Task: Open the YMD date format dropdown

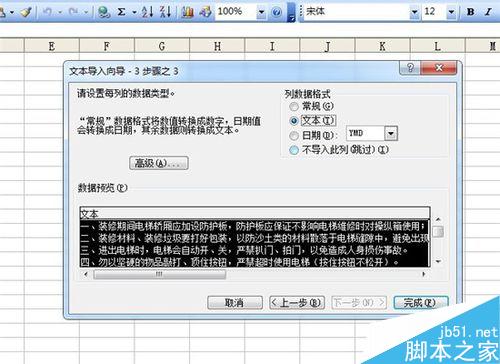Action: 391,134
